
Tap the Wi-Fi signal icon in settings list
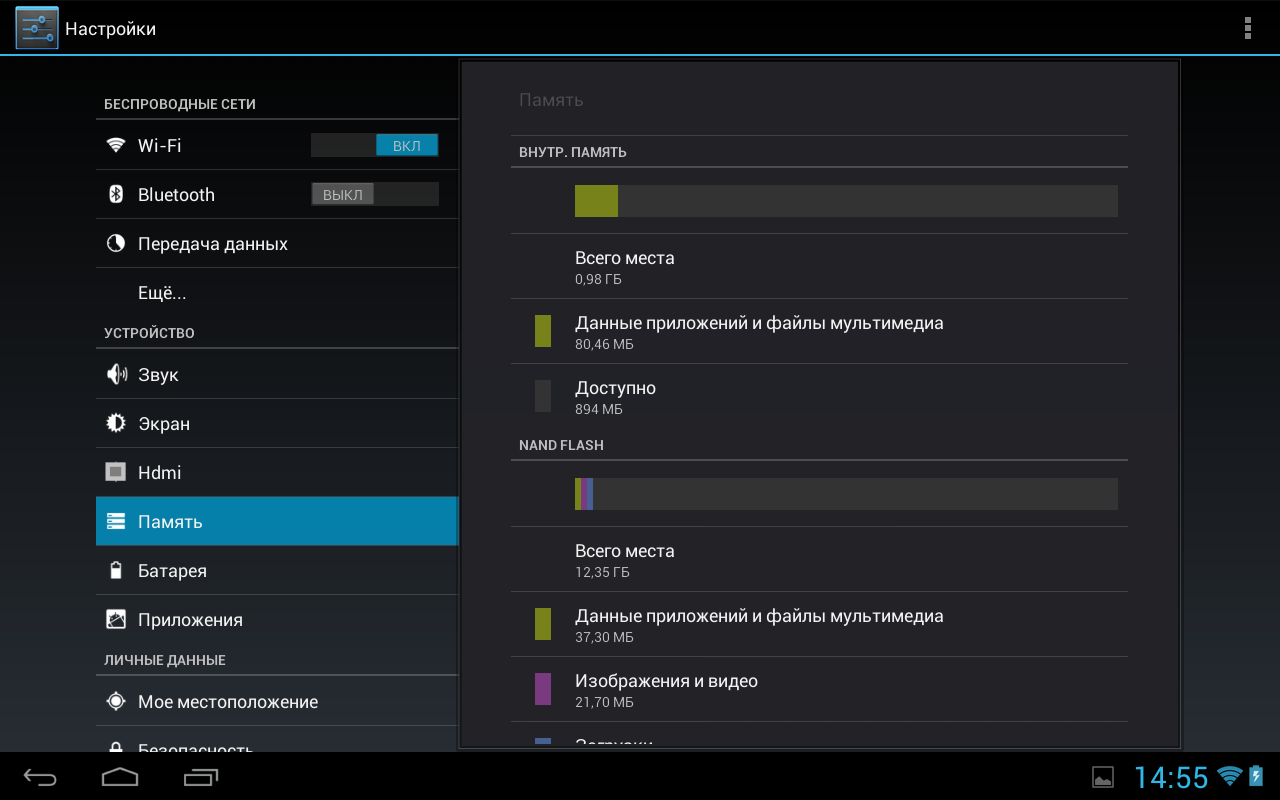coord(116,145)
